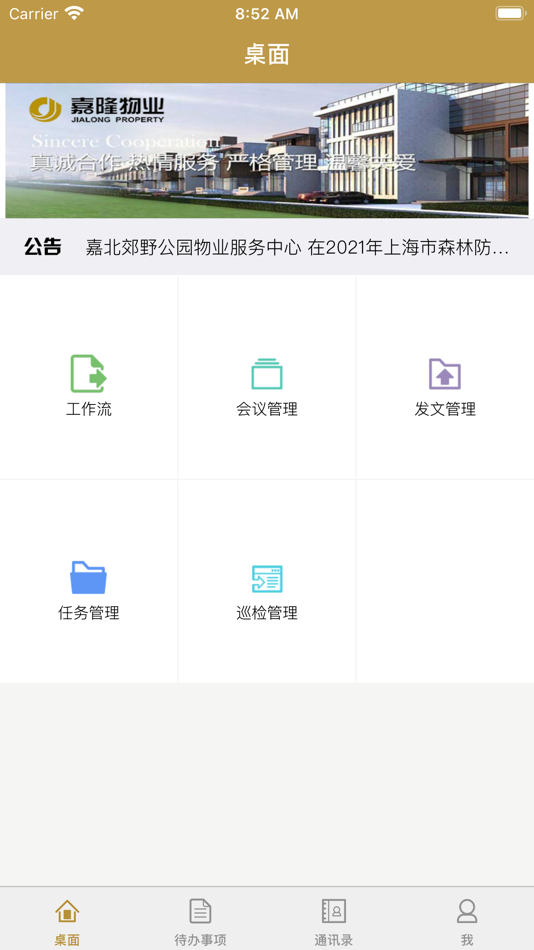
Task: Select the 桌面 tab label
Action: [x=67, y=940]
